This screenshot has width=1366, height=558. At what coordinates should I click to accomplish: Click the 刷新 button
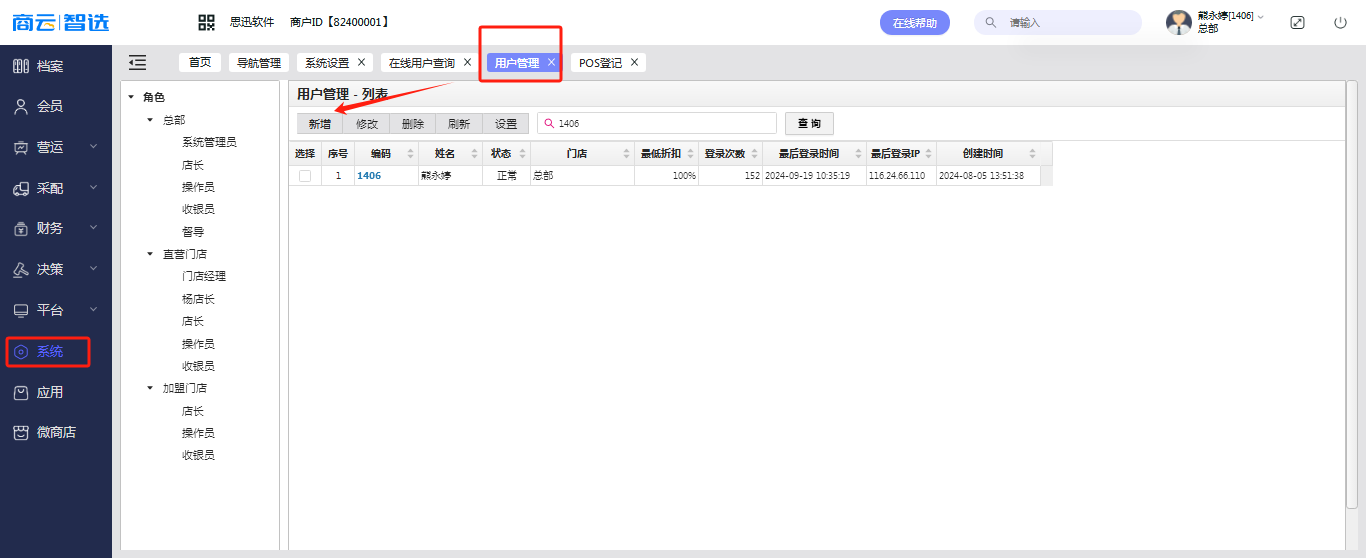click(x=459, y=124)
